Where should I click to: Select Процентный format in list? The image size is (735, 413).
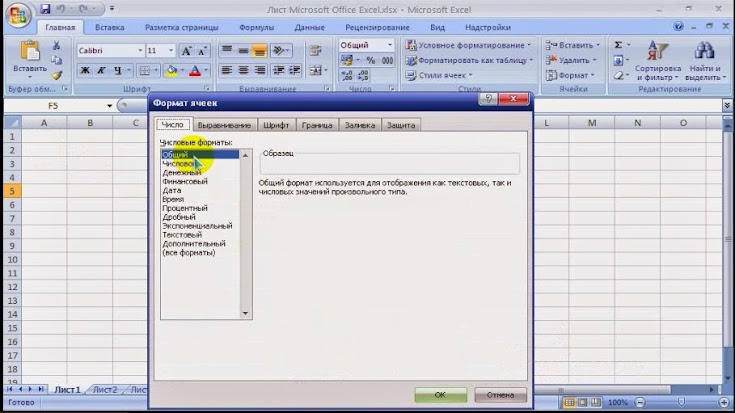point(185,208)
